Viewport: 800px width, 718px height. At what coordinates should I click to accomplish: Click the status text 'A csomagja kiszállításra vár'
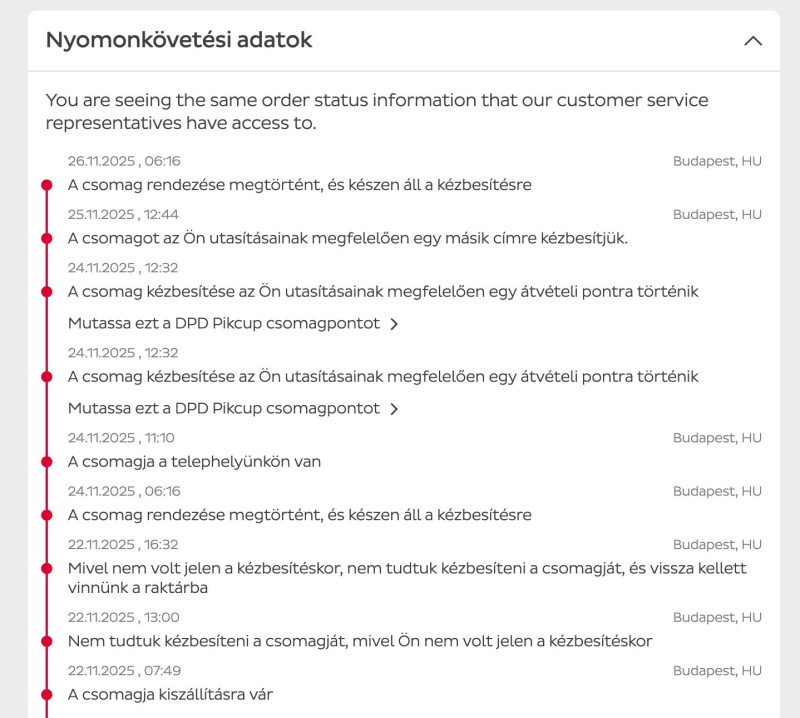170,694
